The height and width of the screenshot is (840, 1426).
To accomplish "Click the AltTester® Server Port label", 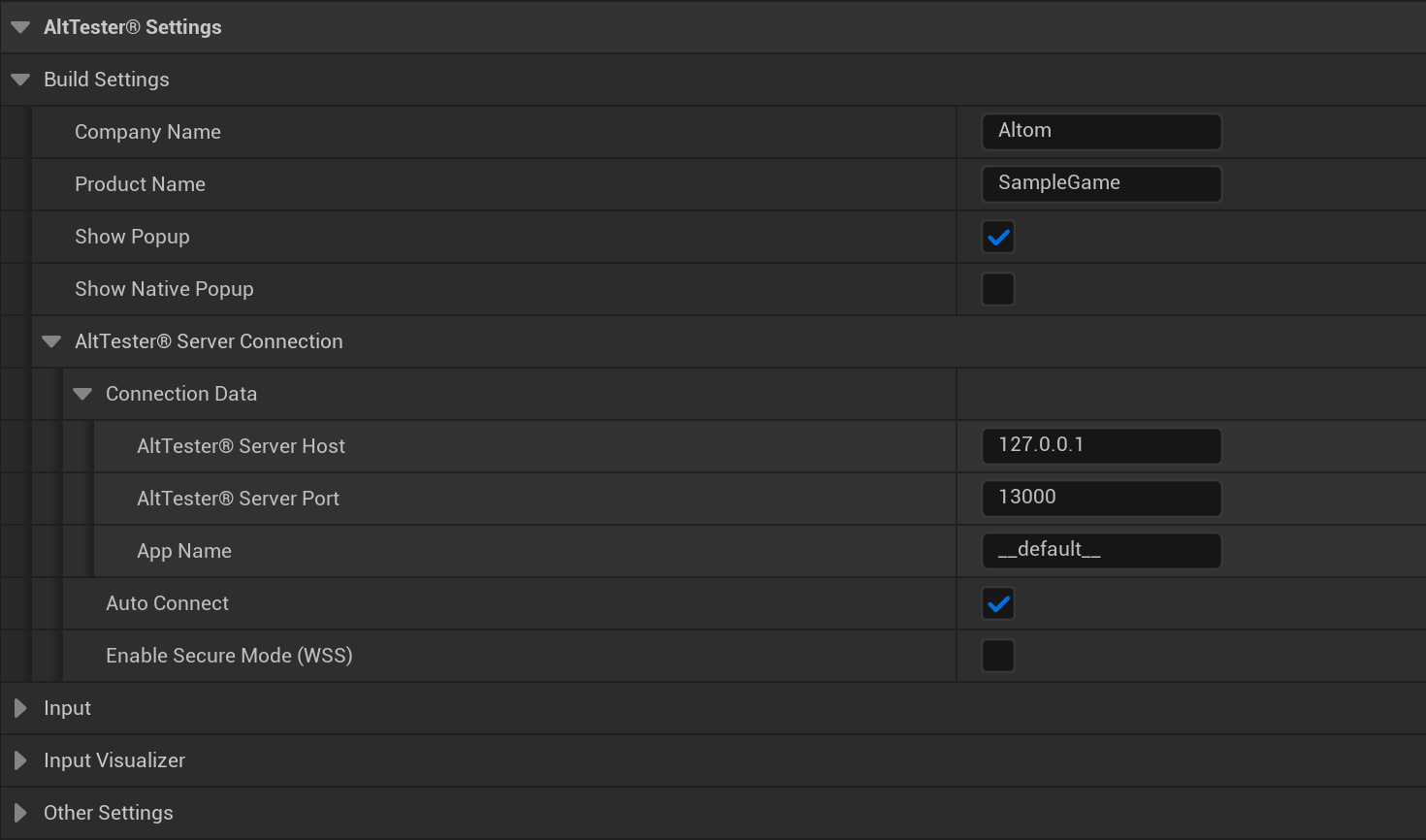I will coord(239,498).
